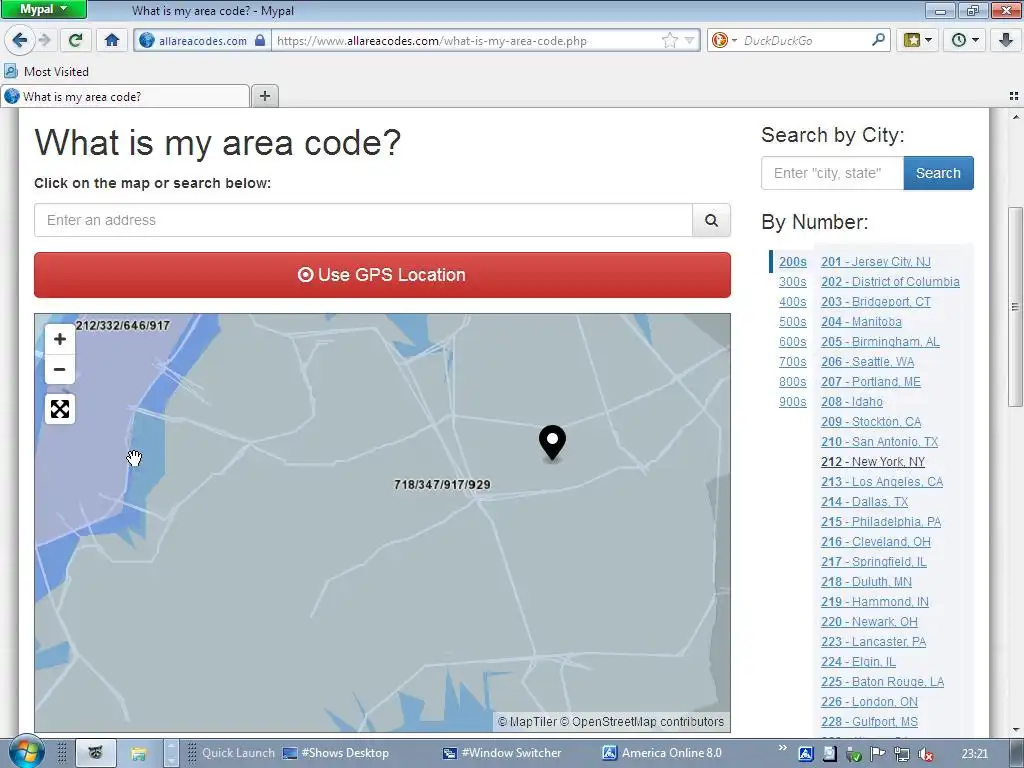Zoom out on the map
Screen dimensions: 1024x768
click(59, 369)
